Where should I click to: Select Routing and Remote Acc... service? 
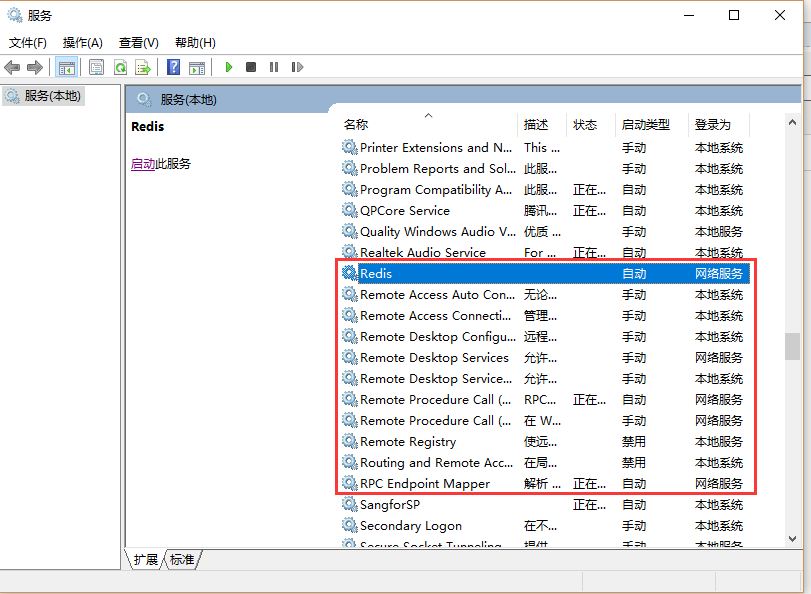pyautogui.click(x=436, y=463)
